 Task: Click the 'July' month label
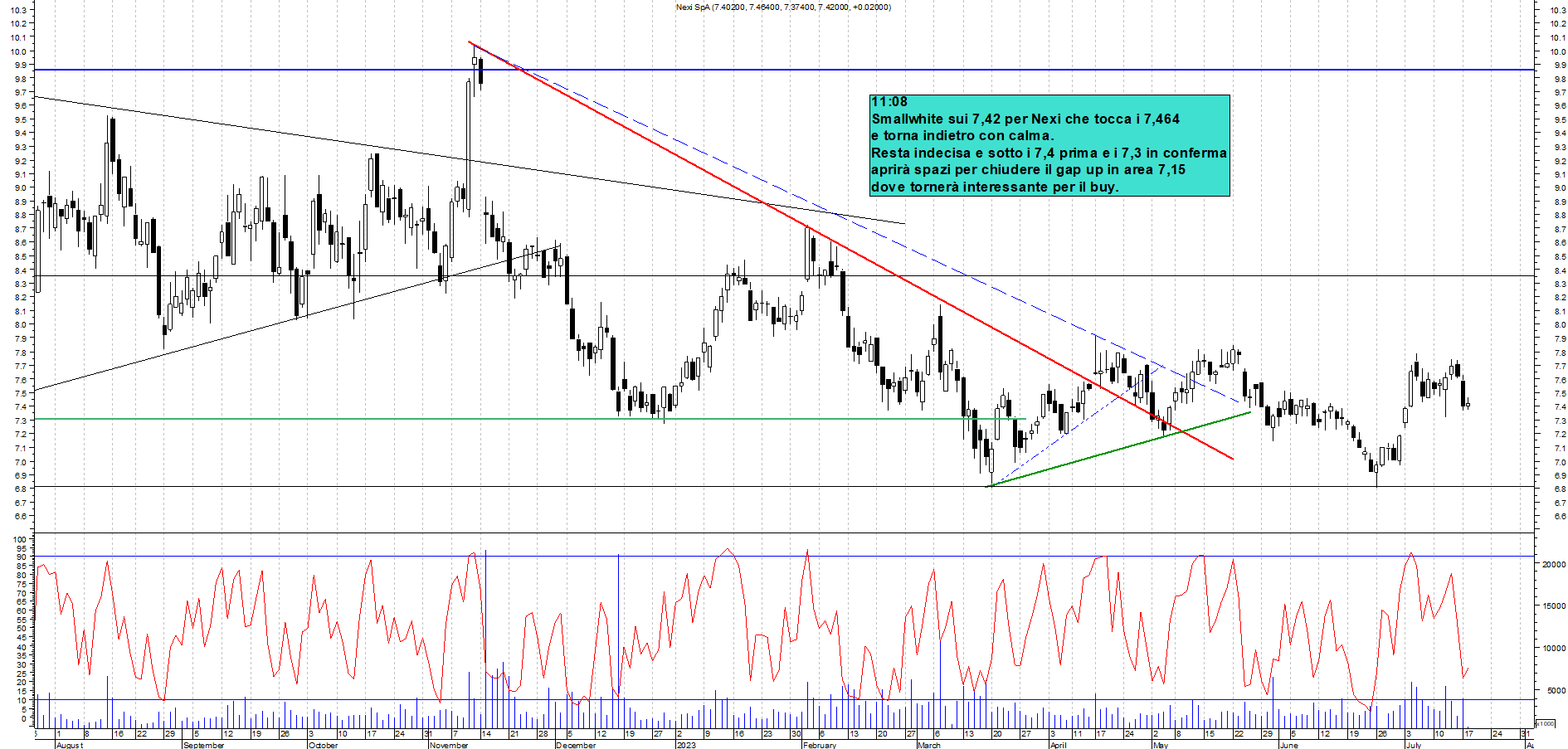[1414, 745]
